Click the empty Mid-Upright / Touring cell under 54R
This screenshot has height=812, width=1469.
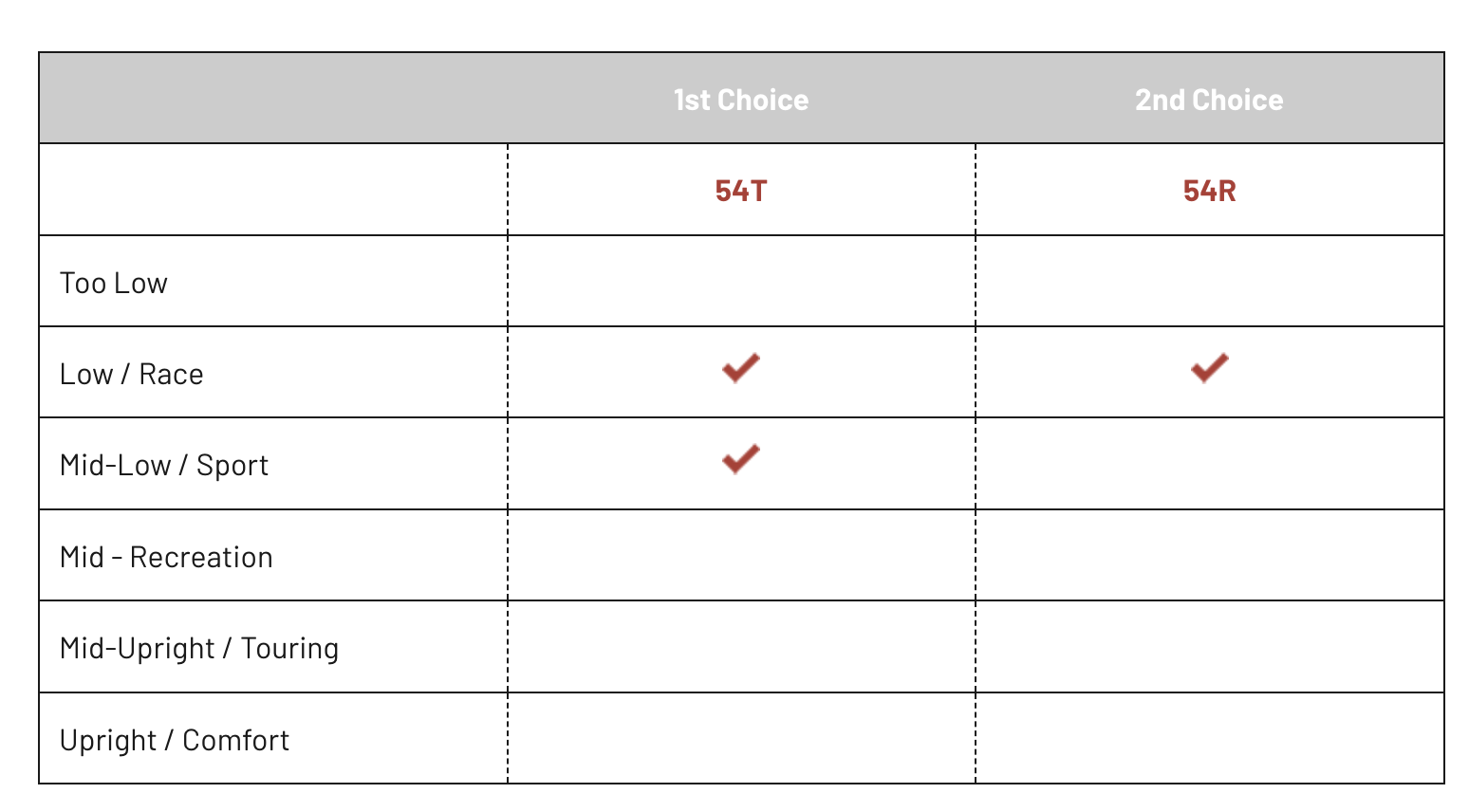coord(1209,647)
